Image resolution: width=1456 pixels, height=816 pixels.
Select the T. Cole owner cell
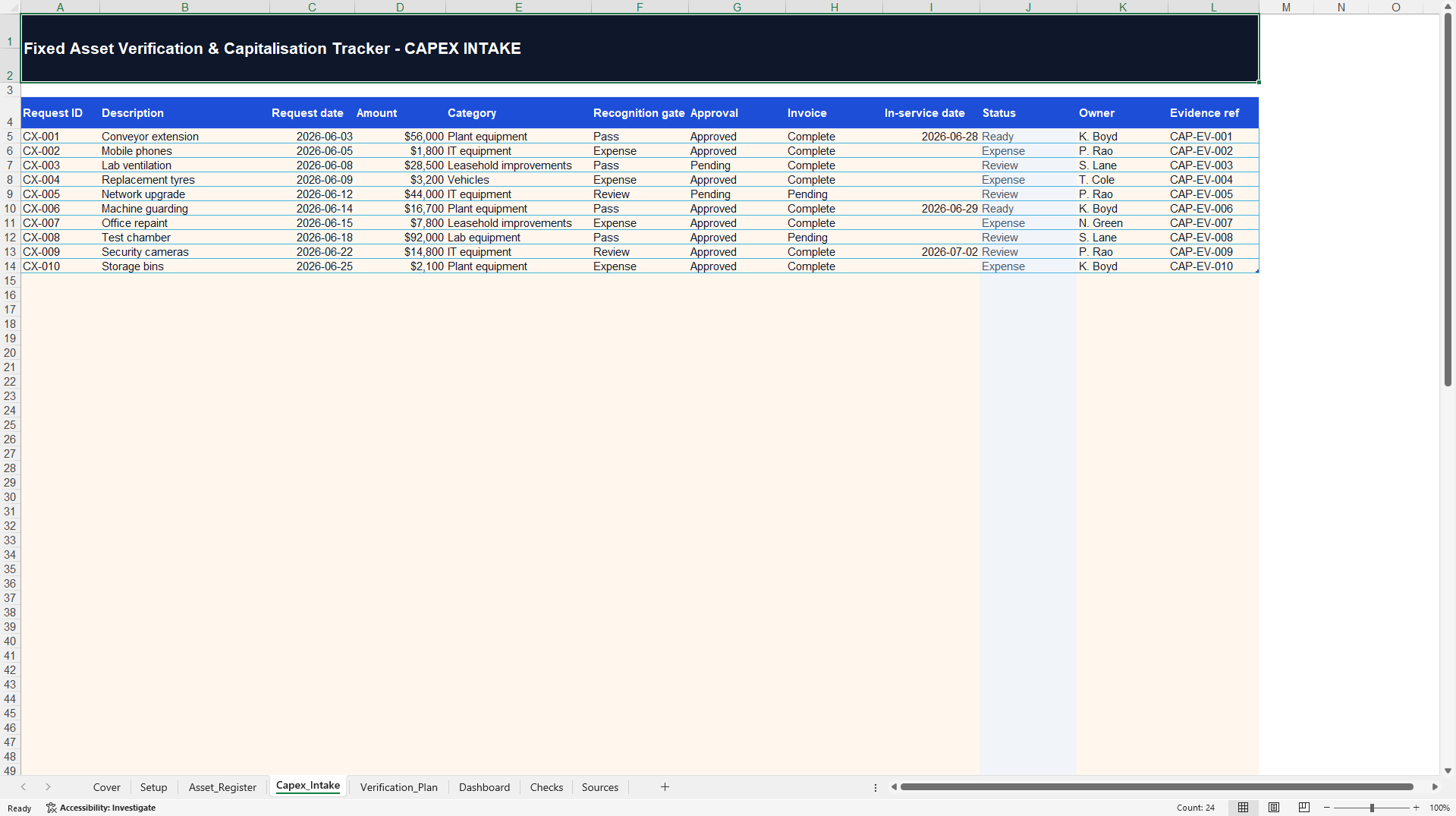(1122, 180)
